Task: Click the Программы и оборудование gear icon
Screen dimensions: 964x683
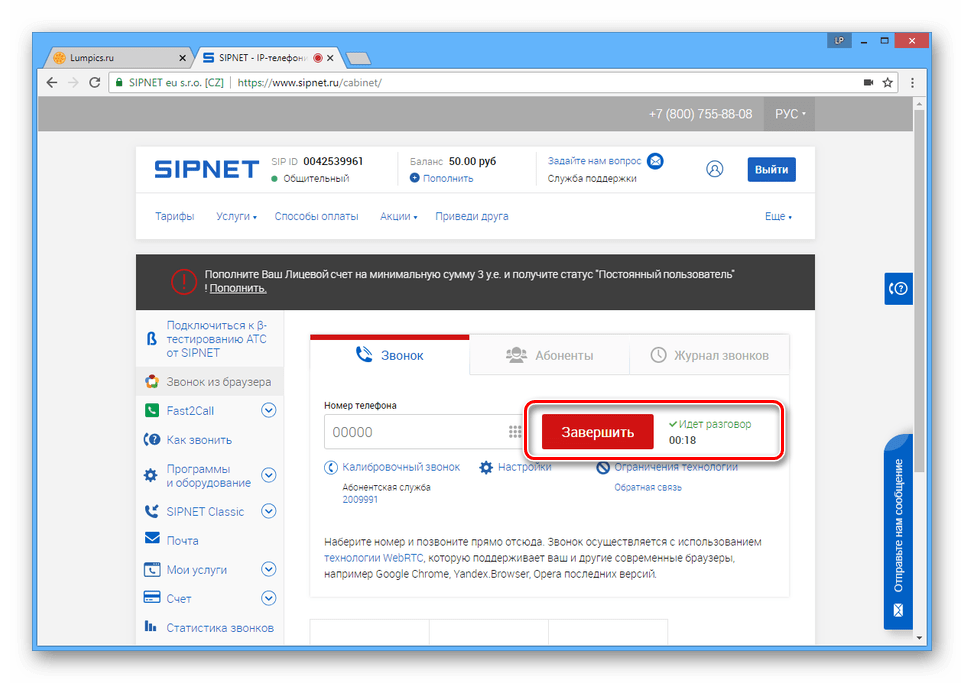Action: 151,475
